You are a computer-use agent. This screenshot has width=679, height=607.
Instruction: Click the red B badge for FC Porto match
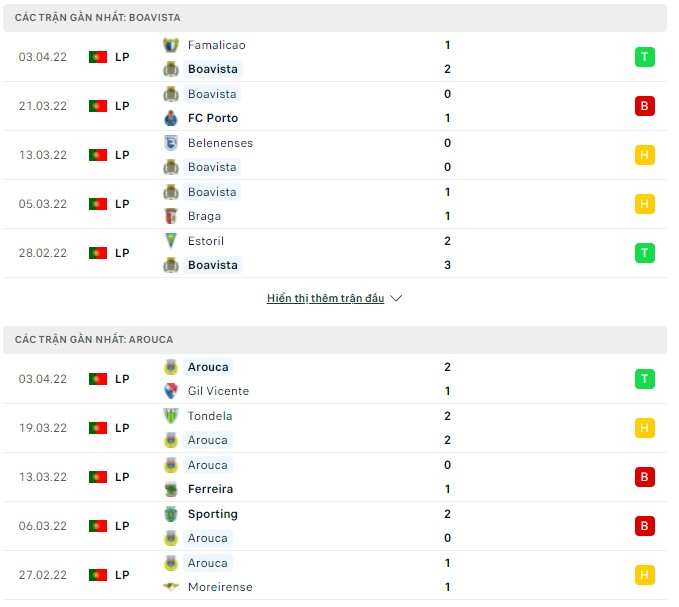pos(645,106)
